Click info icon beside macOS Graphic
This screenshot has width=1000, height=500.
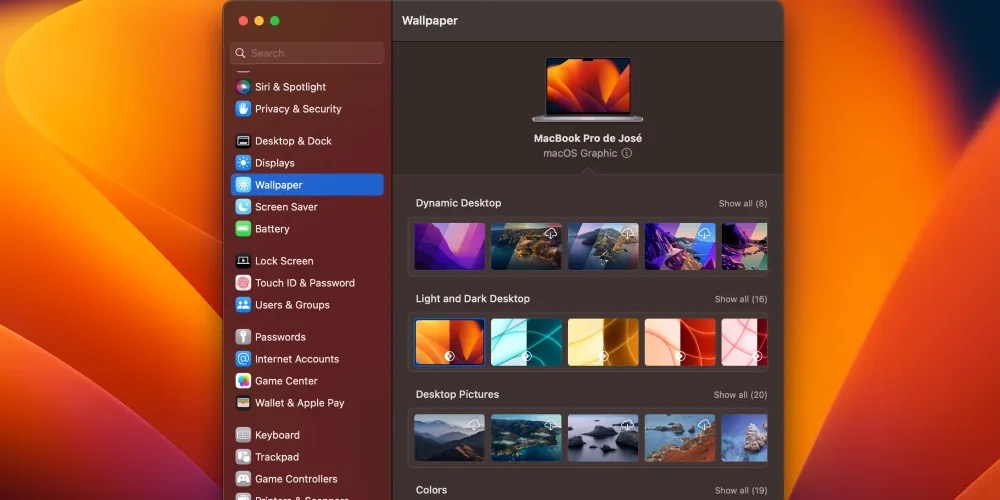coord(627,154)
